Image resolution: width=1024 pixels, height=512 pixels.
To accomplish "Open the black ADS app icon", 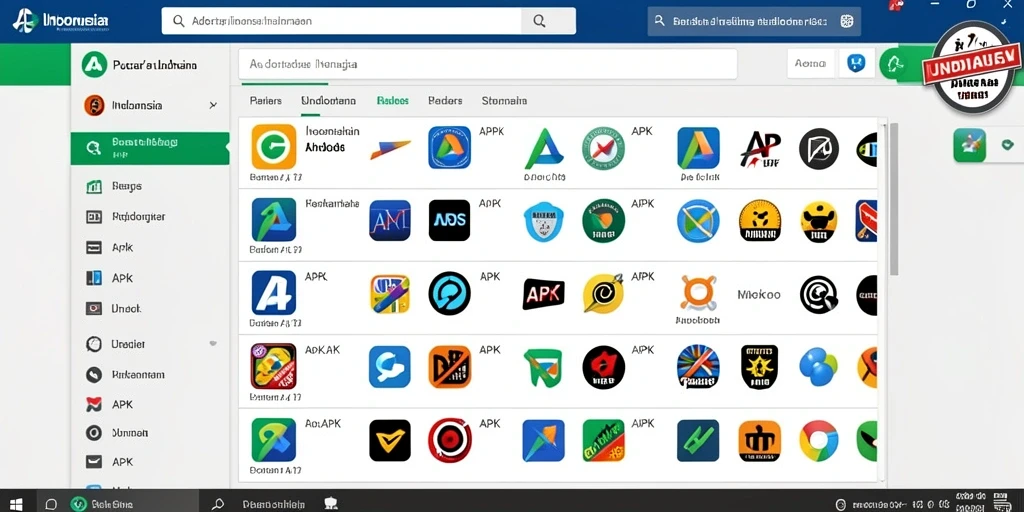I will [x=449, y=221].
